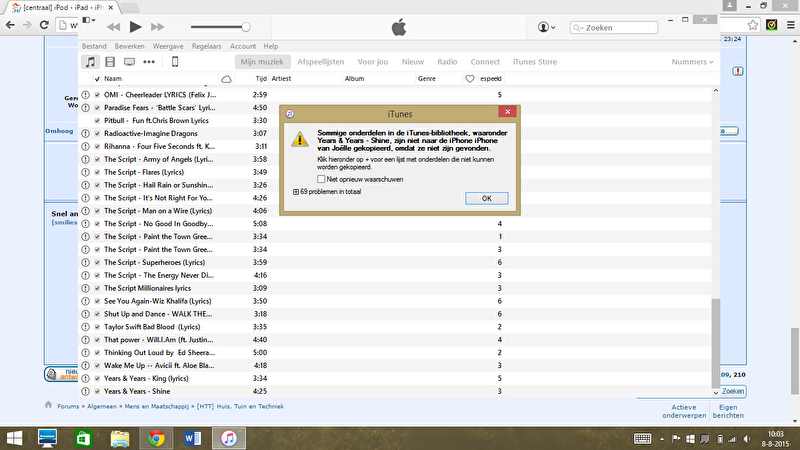The height and width of the screenshot is (450, 800).
Task: Open the Music library view icon
Action: (90, 62)
